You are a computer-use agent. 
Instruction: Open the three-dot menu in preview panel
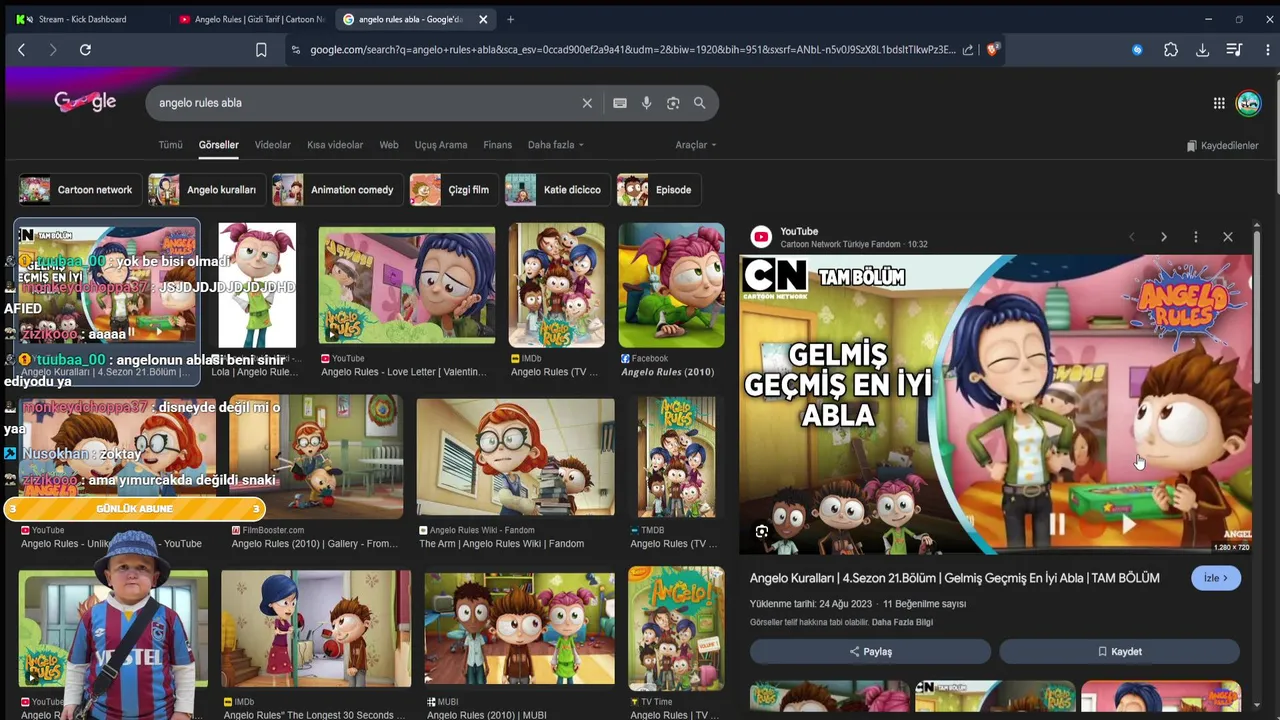pos(1195,237)
